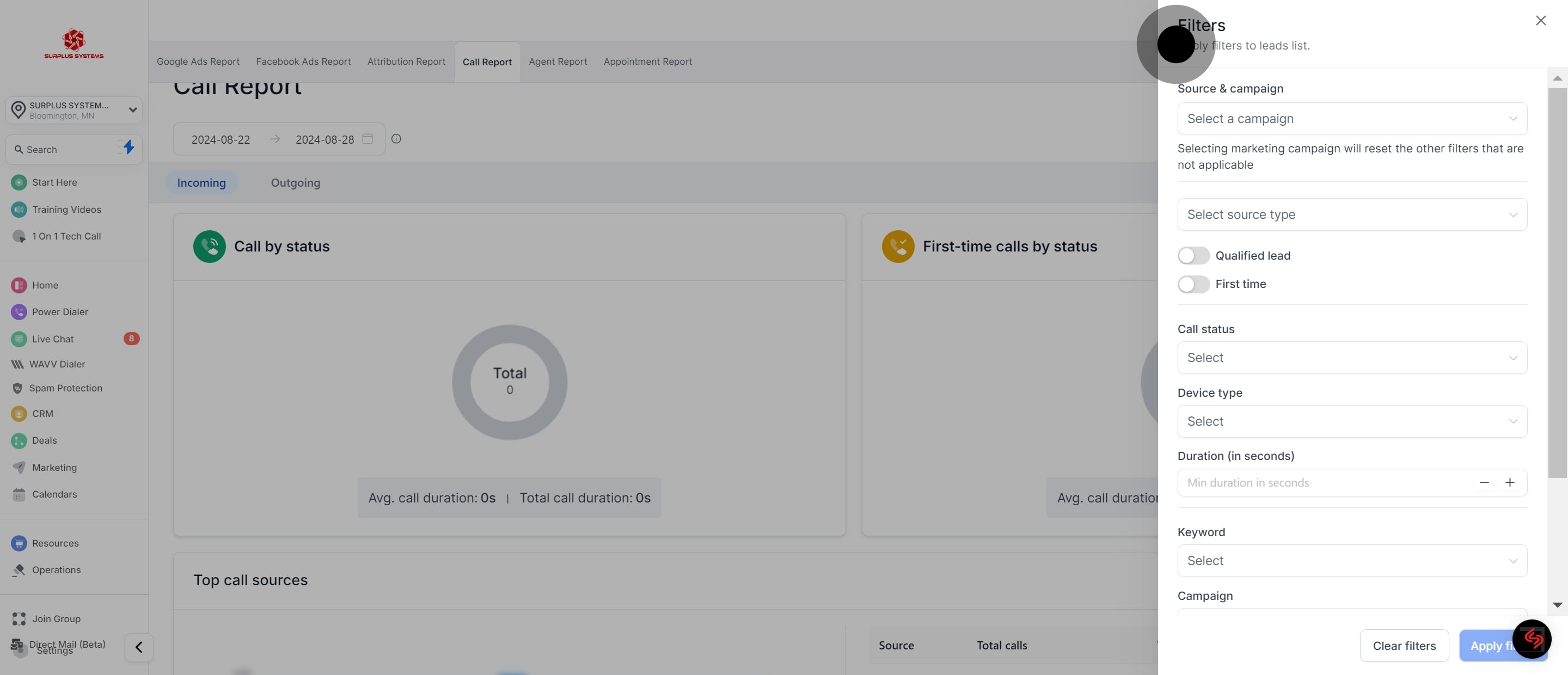Turn on the First time toggle
The width and height of the screenshot is (1568, 675).
[x=1193, y=284]
